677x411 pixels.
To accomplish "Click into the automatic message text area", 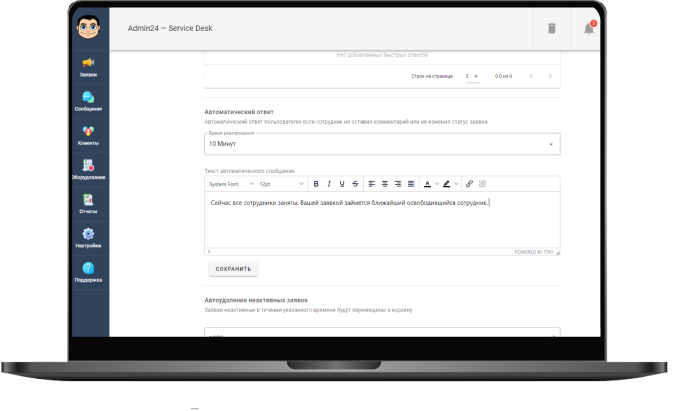I will [x=382, y=220].
